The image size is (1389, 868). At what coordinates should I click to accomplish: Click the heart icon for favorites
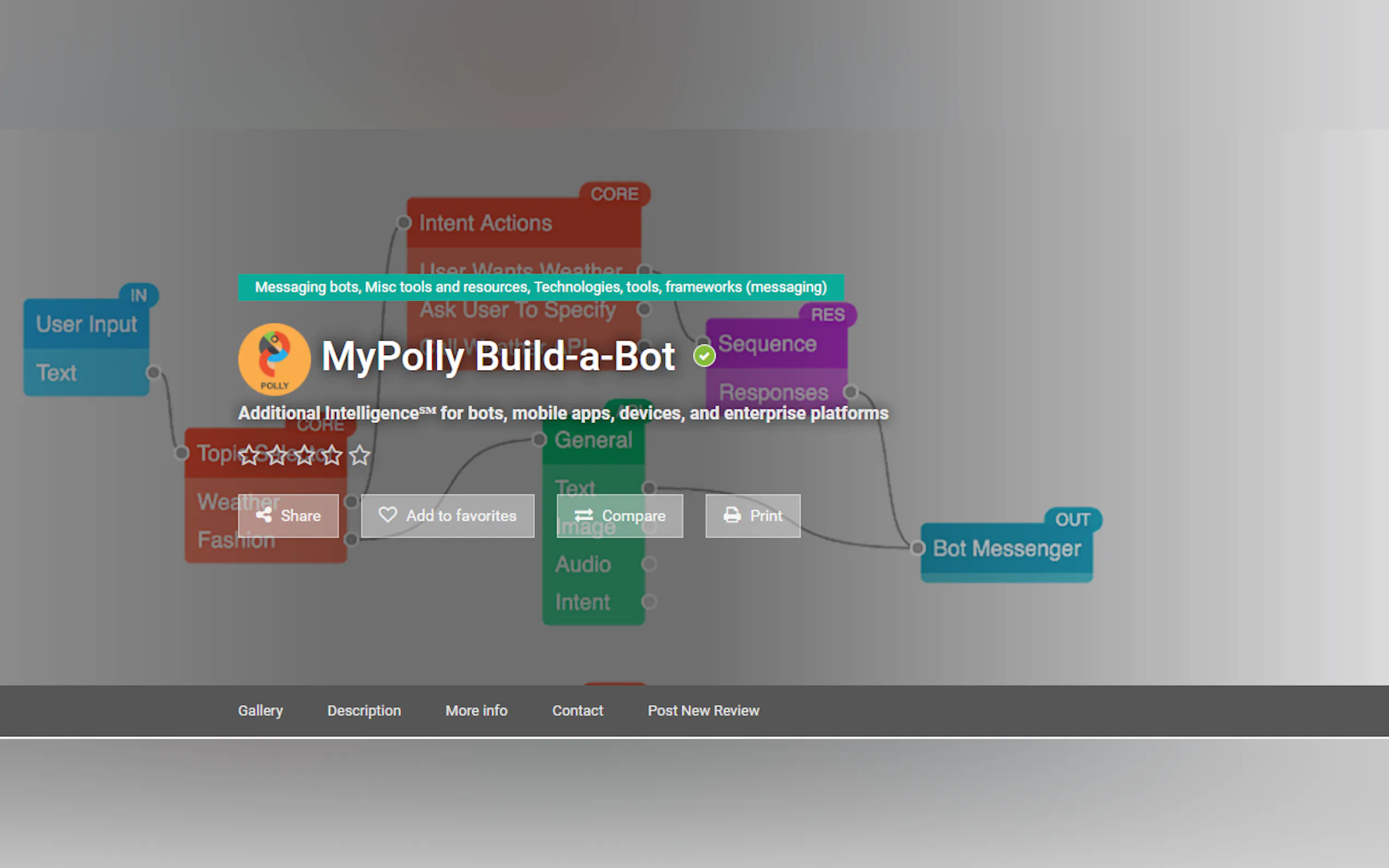[388, 515]
